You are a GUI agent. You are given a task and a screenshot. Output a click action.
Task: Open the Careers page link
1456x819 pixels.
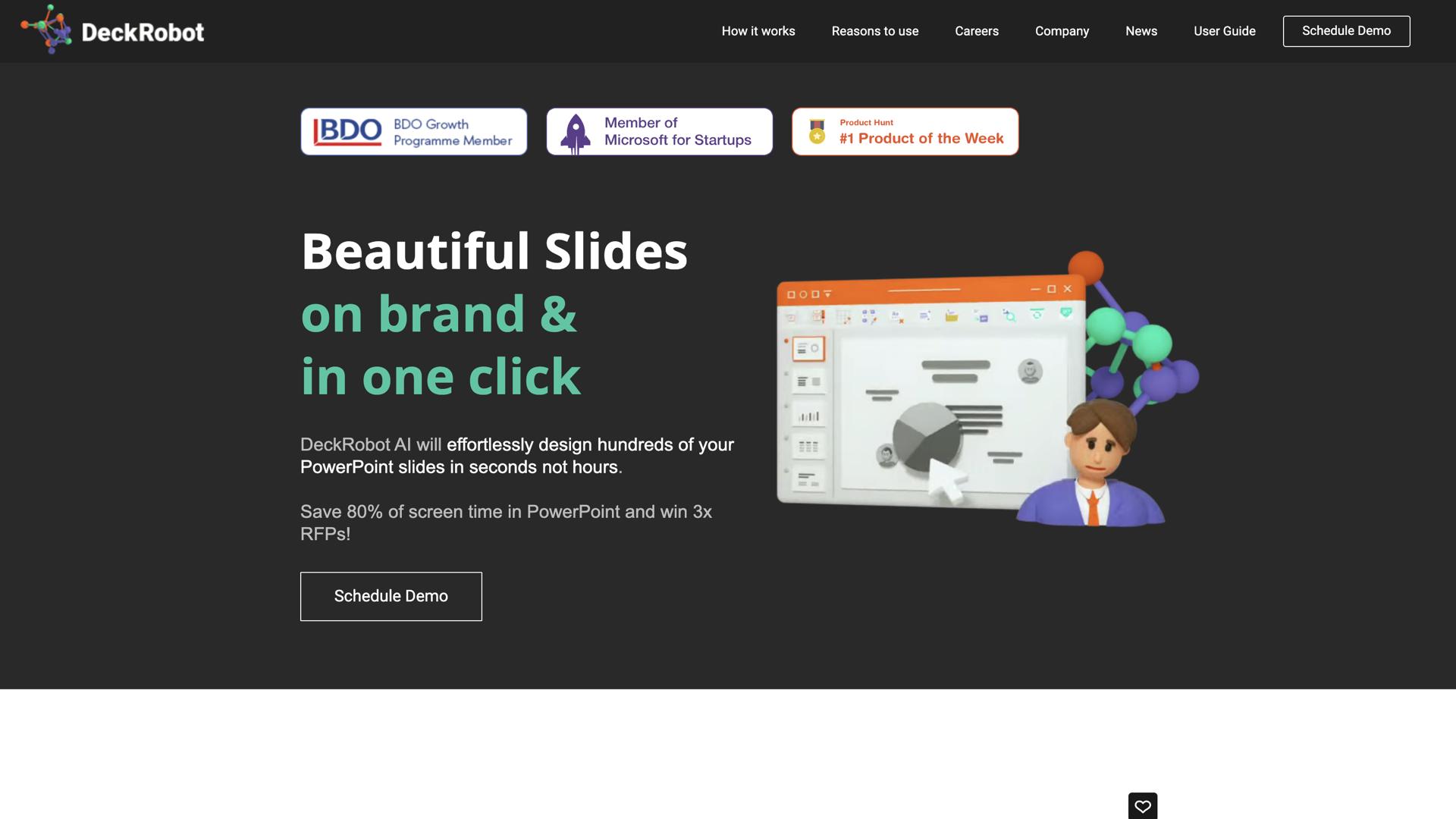(x=976, y=31)
